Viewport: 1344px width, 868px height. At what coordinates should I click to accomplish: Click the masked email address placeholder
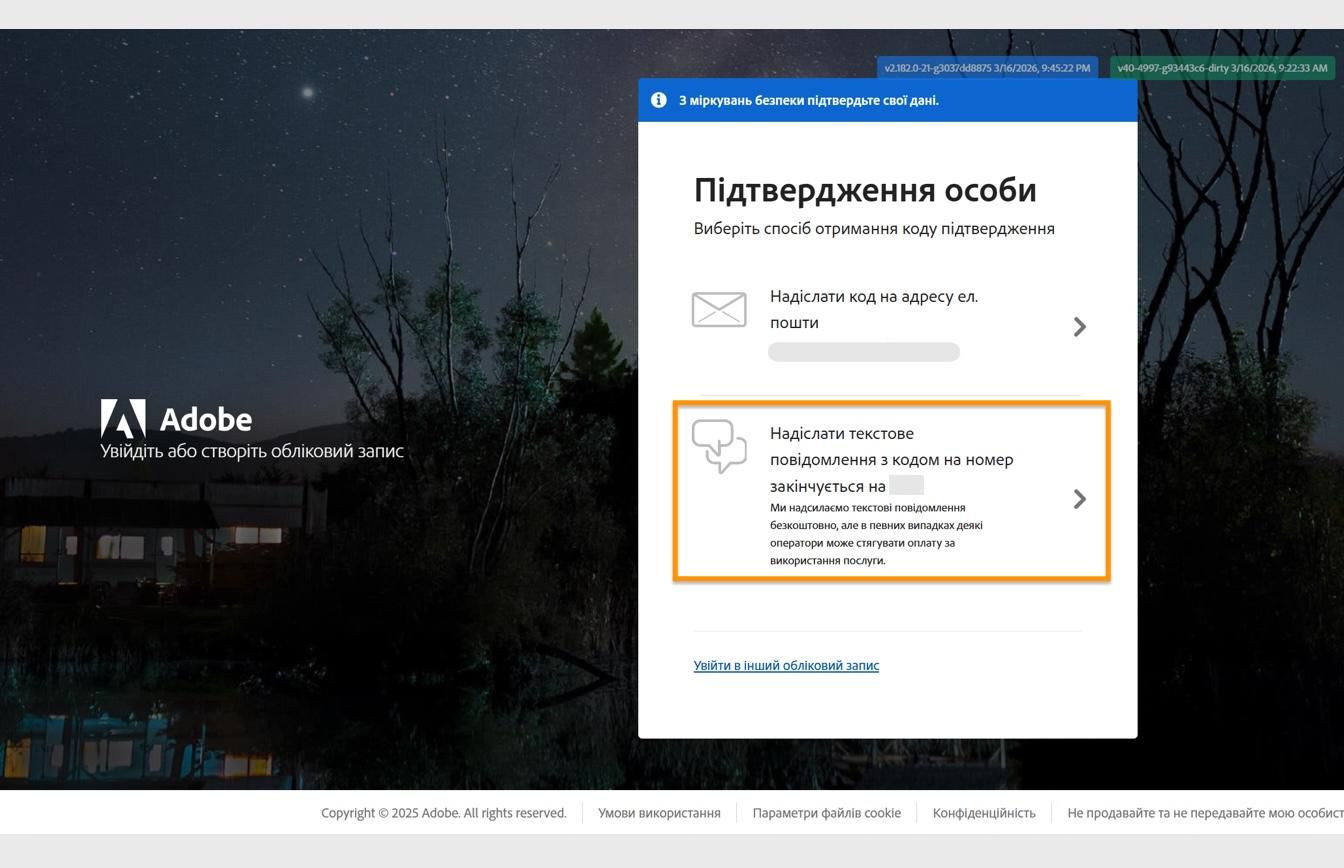pos(863,352)
